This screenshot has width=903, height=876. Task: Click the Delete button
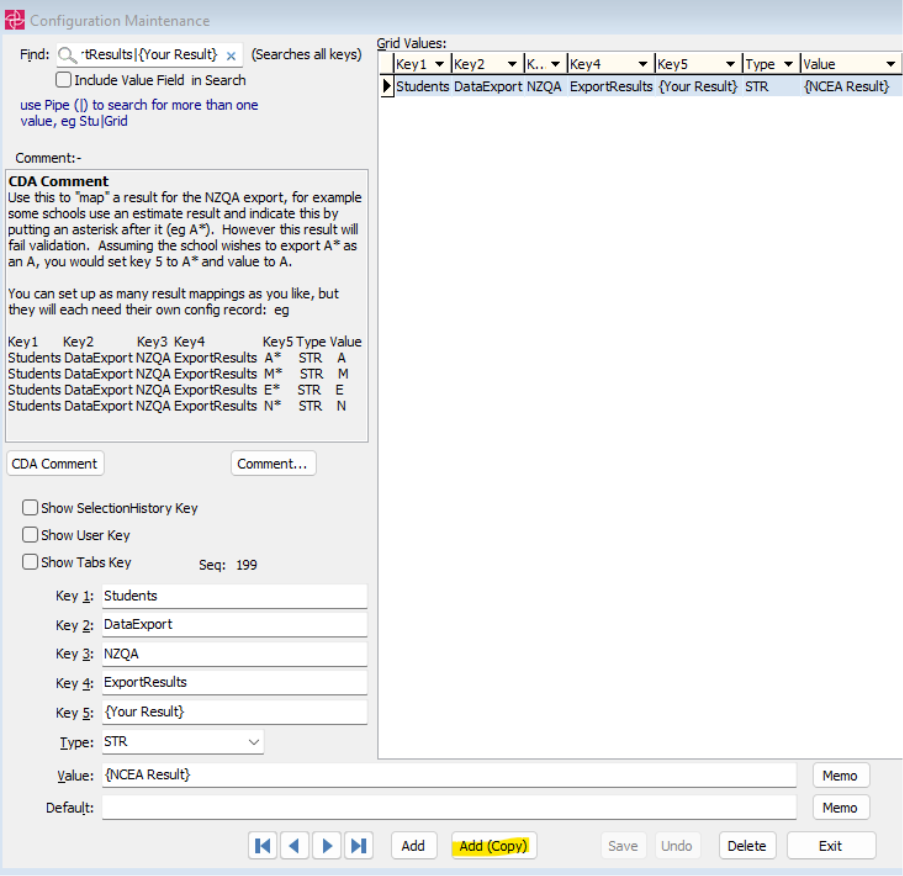(747, 845)
